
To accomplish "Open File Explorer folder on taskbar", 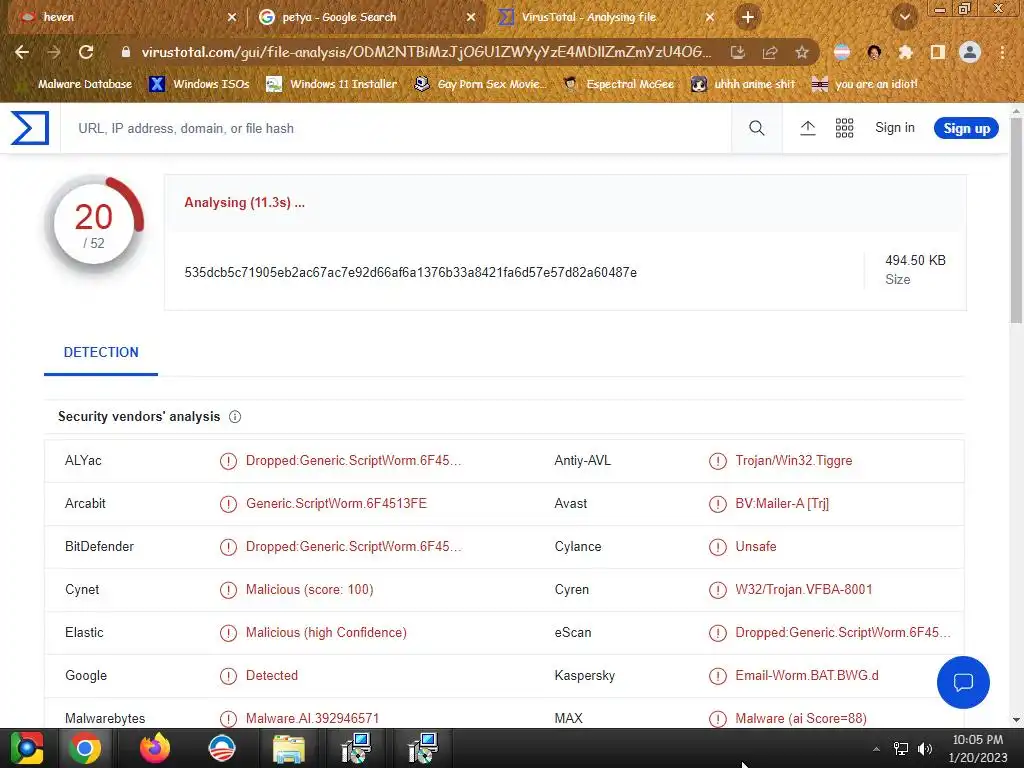I will (289, 748).
